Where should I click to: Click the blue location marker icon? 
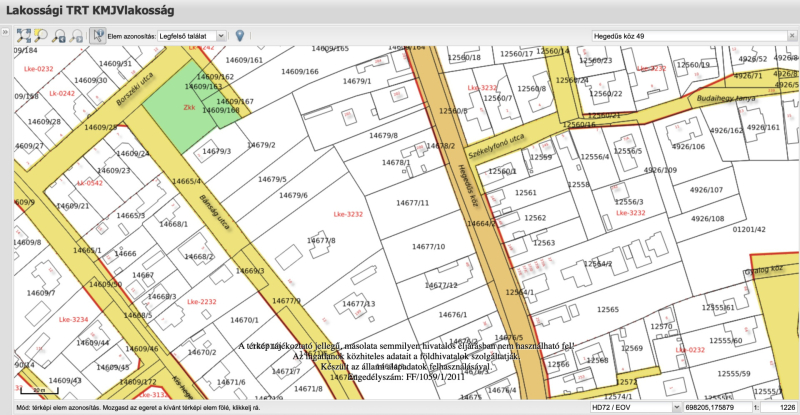(x=239, y=35)
